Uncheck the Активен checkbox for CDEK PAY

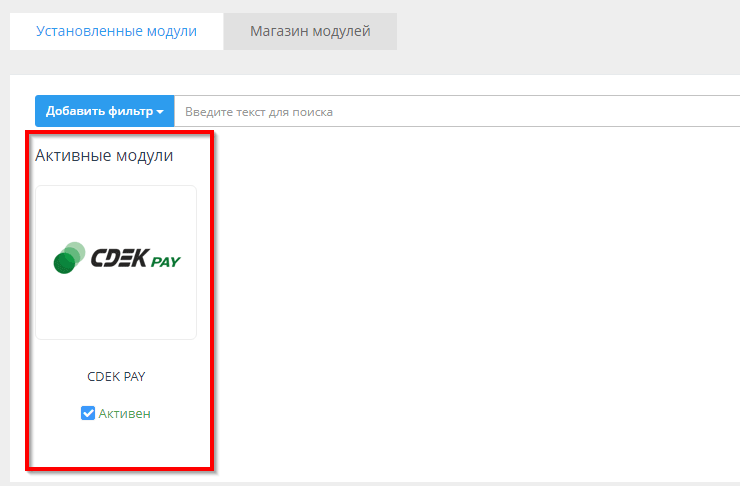pyautogui.click(x=88, y=413)
